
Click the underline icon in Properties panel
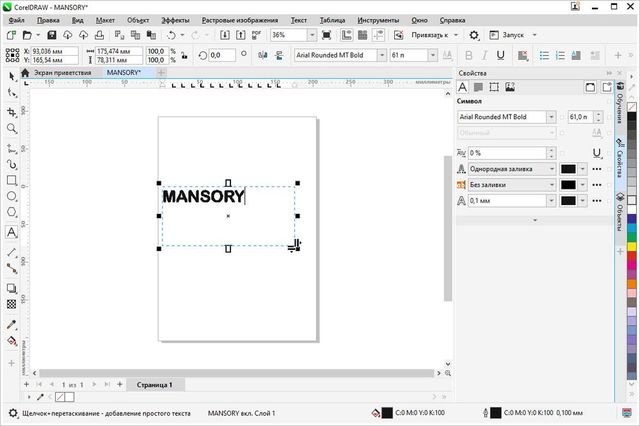point(597,152)
